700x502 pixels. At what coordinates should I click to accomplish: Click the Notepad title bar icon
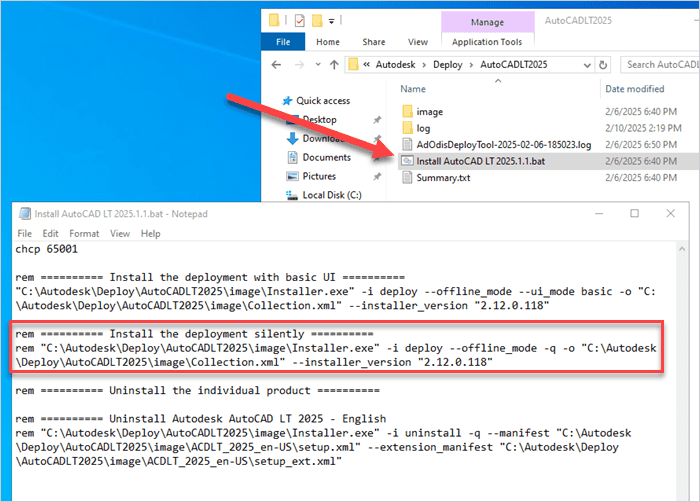[x=25, y=214]
